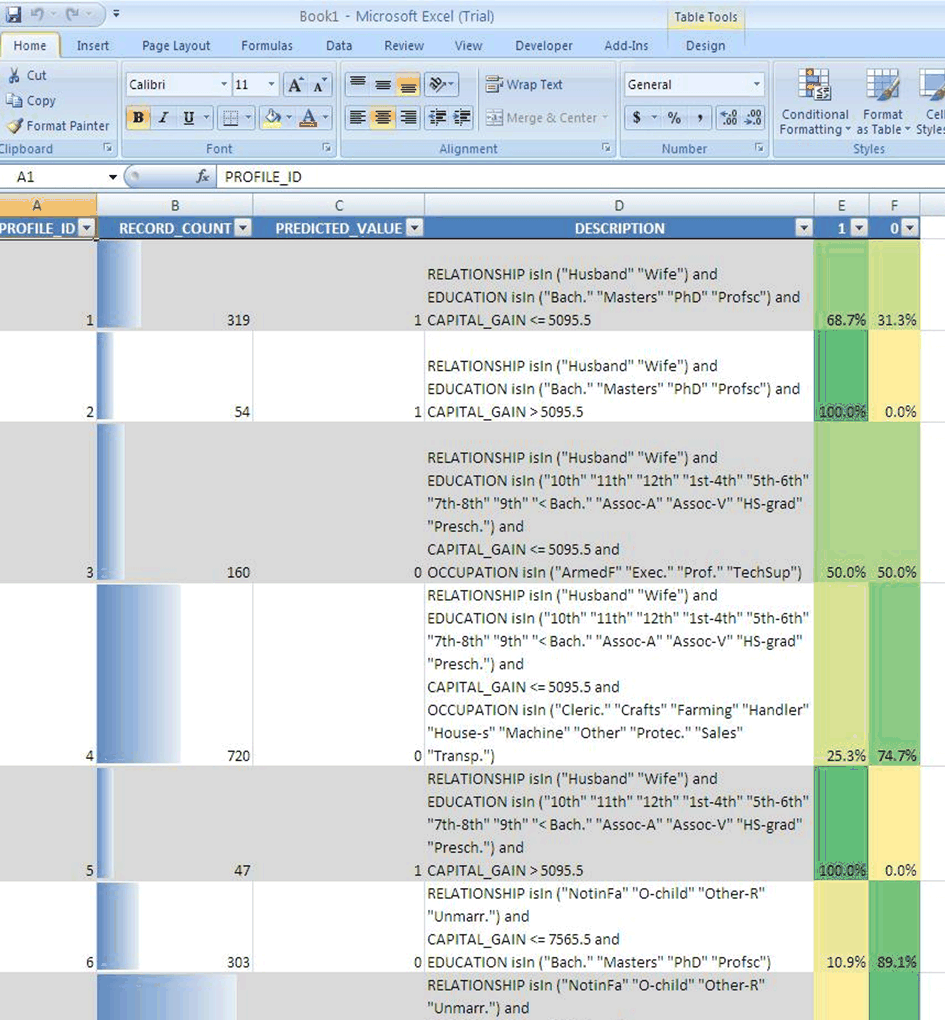Image resolution: width=945 pixels, height=1020 pixels.
Task: Open the General number format dropdown
Action: point(756,86)
